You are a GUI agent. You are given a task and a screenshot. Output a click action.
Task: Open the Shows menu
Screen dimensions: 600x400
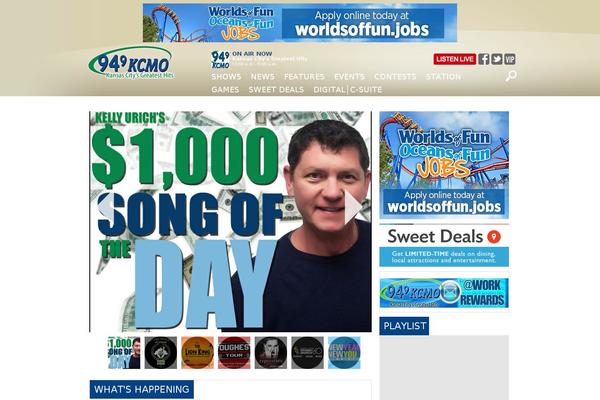(226, 77)
